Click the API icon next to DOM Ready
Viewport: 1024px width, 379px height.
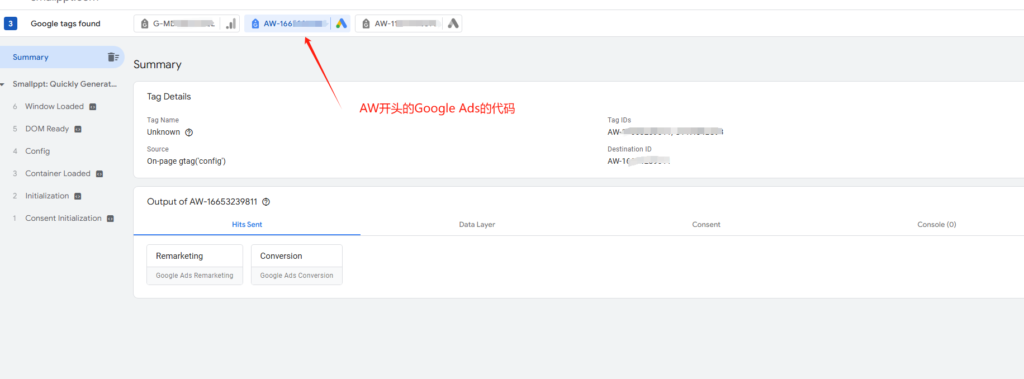(x=78, y=129)
